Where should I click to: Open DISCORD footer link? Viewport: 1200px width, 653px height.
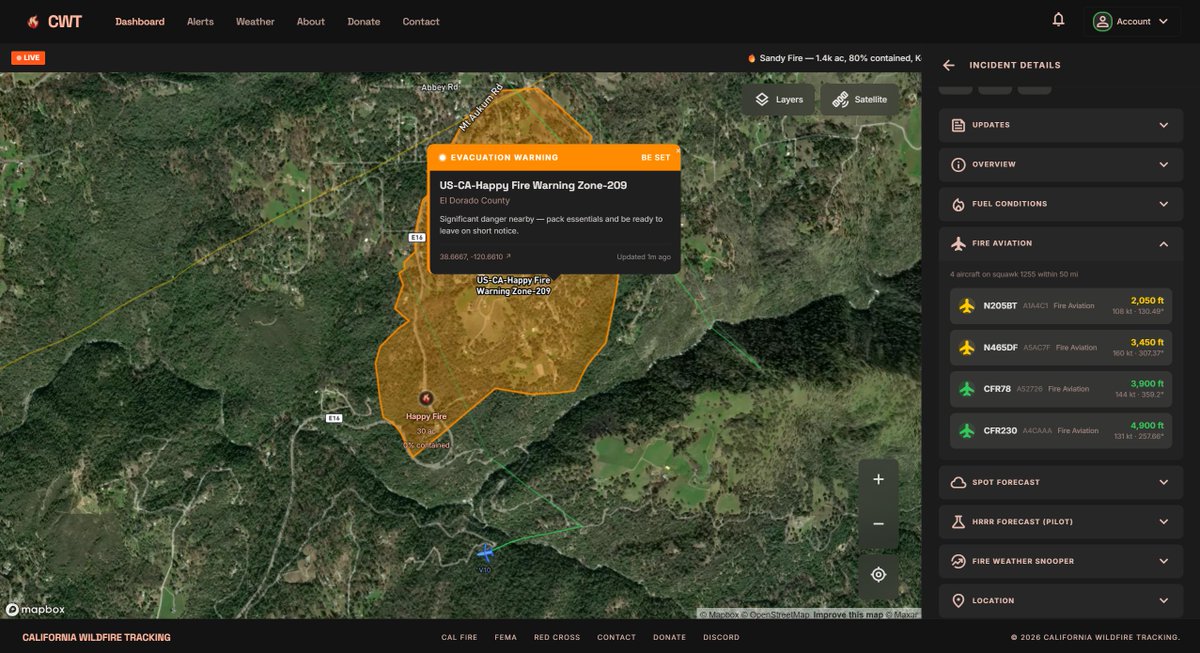click(x=721, y=637)
